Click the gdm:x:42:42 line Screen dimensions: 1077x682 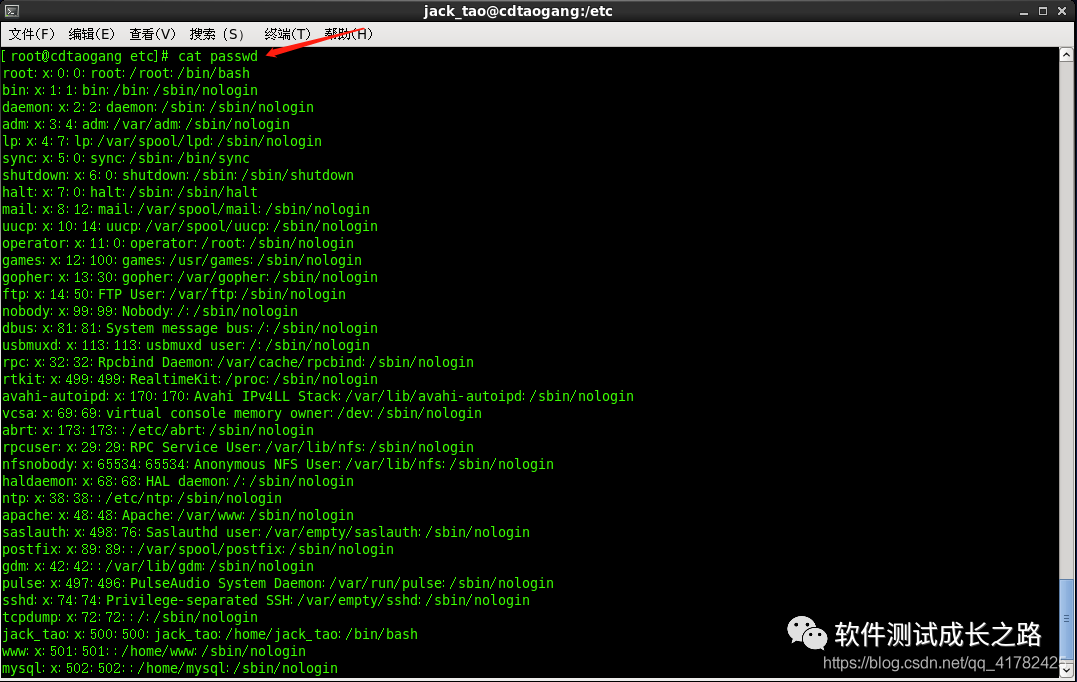(158, 567)
